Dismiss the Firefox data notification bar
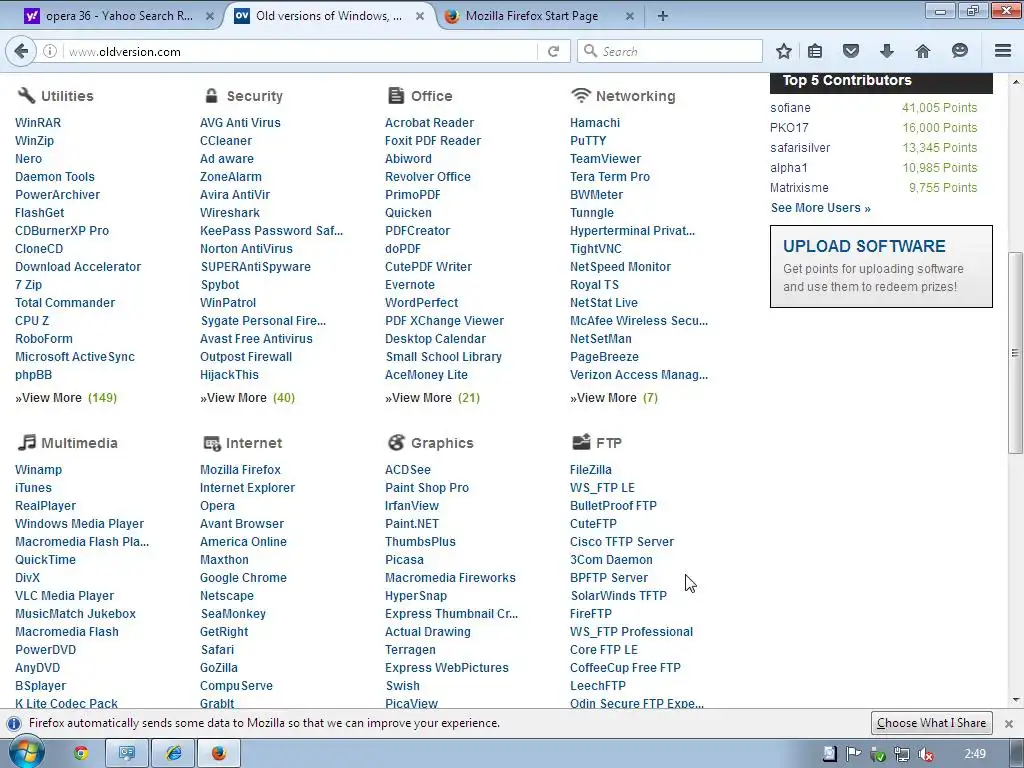 (x=1008, y=724)
